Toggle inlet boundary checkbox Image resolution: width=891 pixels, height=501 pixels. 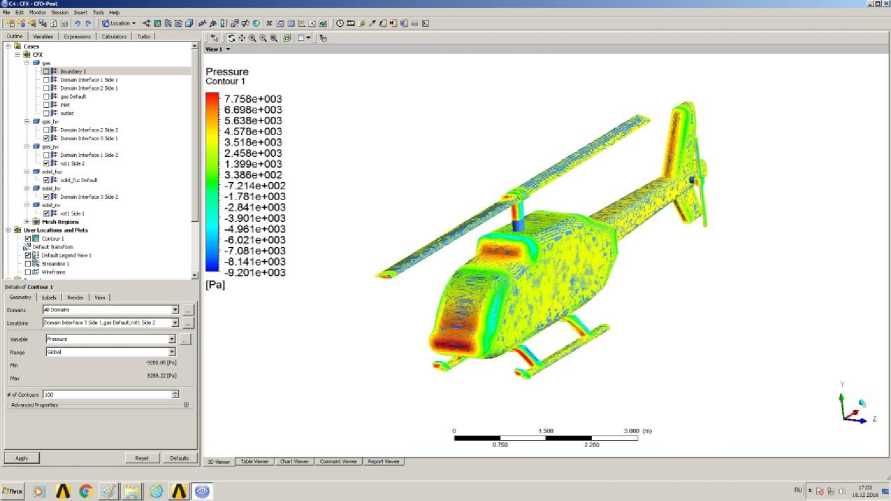46,105
